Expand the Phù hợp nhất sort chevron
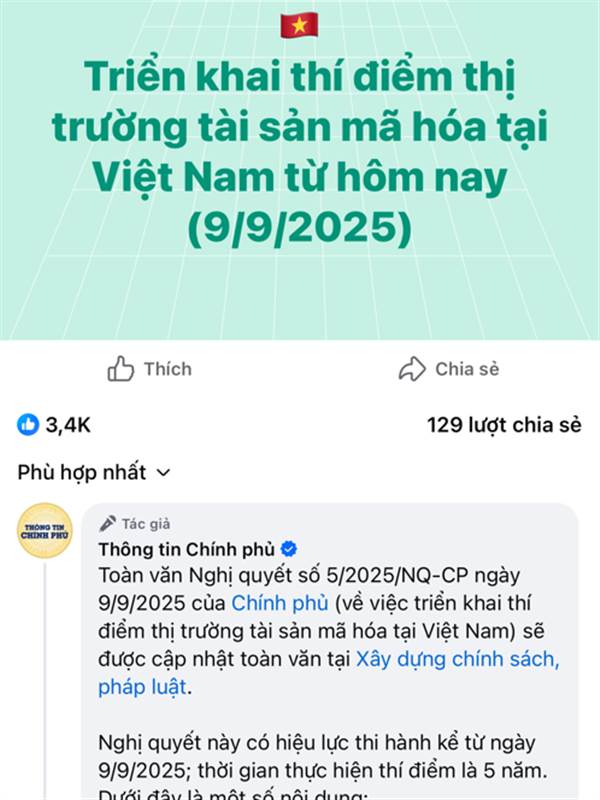This screenshot has height=800, width=600. click(163, 473)
